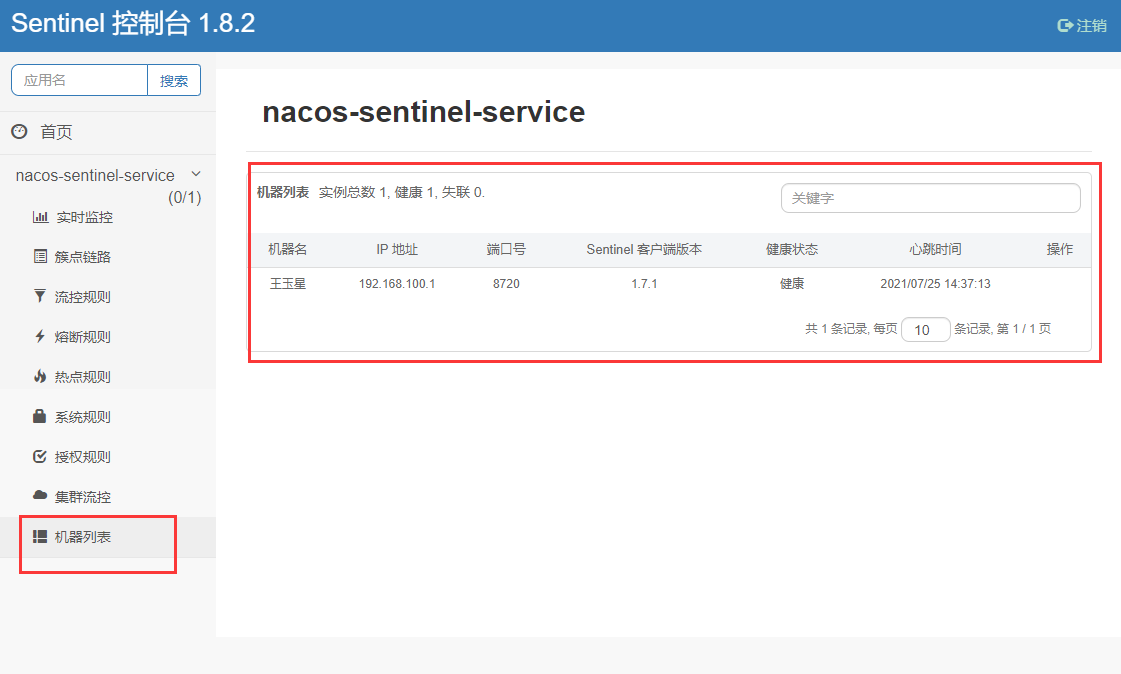Click the IP 地址 column header
Viewport: 1121px width, 674px height.
pos(397,249)
